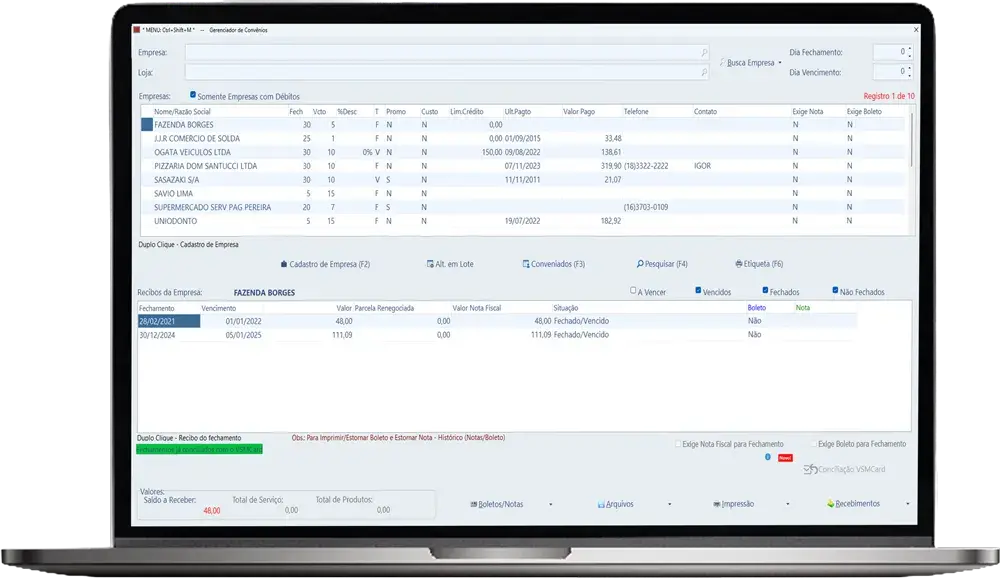Disable the Não Fechados checkbox

(x=835, y=291)
